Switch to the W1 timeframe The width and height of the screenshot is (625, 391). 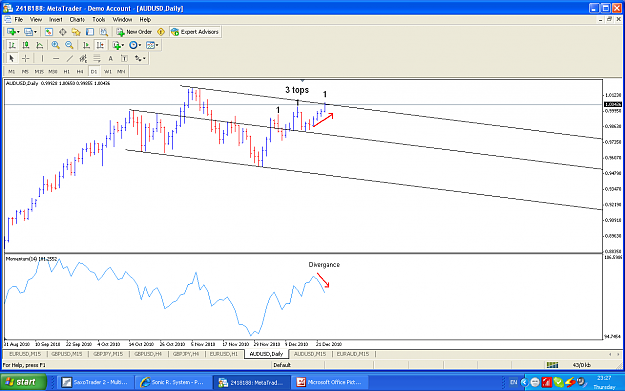tap(108, 72)
